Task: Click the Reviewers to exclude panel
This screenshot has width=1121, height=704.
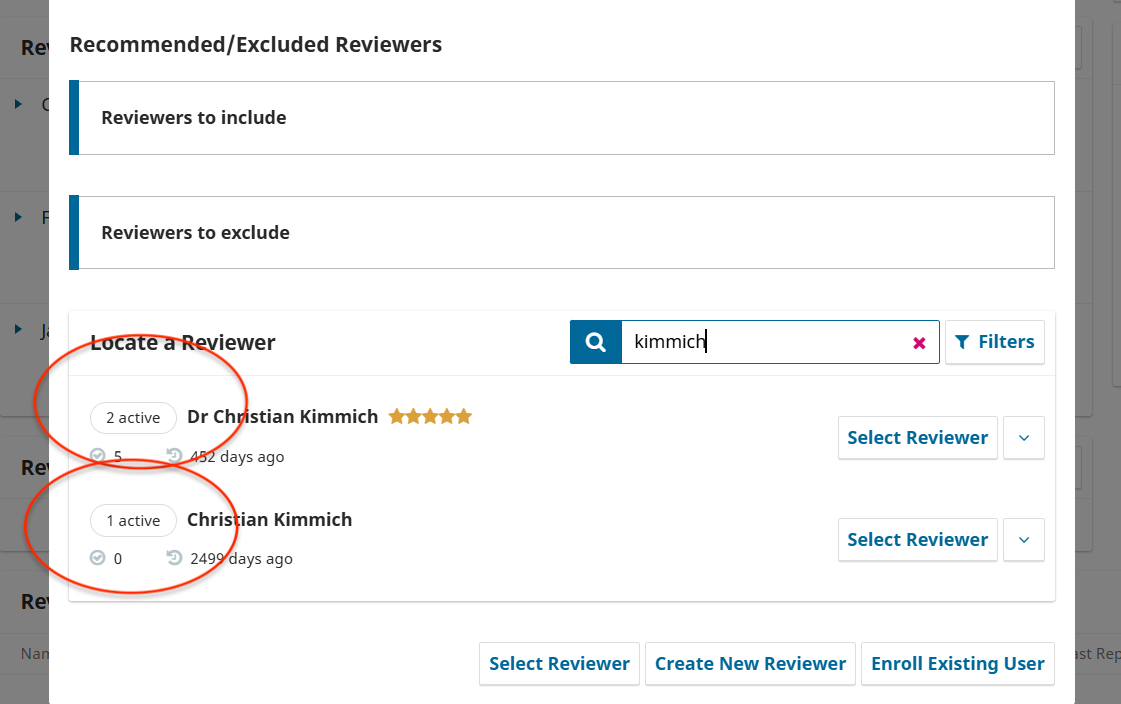Action: (565, 233)
